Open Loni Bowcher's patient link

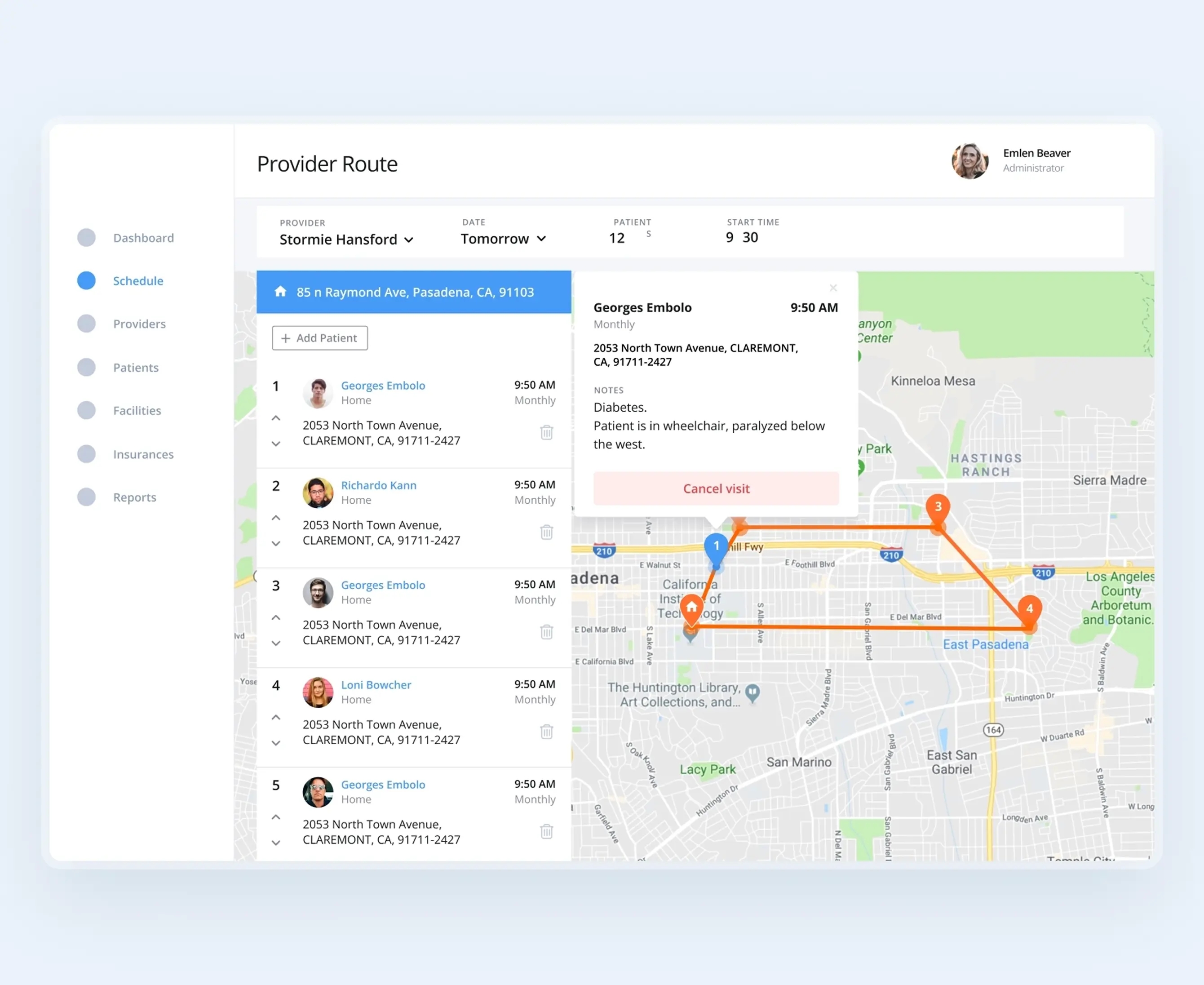tap(376, 685)
